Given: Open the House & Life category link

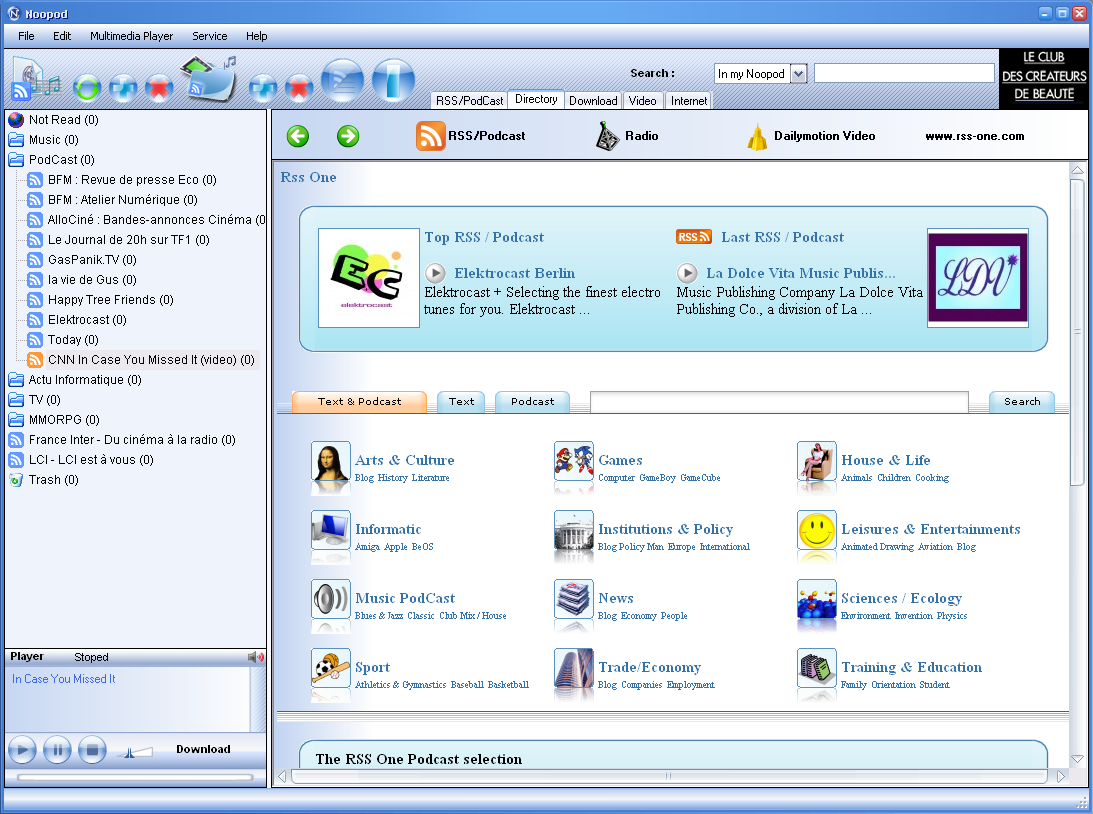Looking at the screenshot, I should tap(885, 460).
